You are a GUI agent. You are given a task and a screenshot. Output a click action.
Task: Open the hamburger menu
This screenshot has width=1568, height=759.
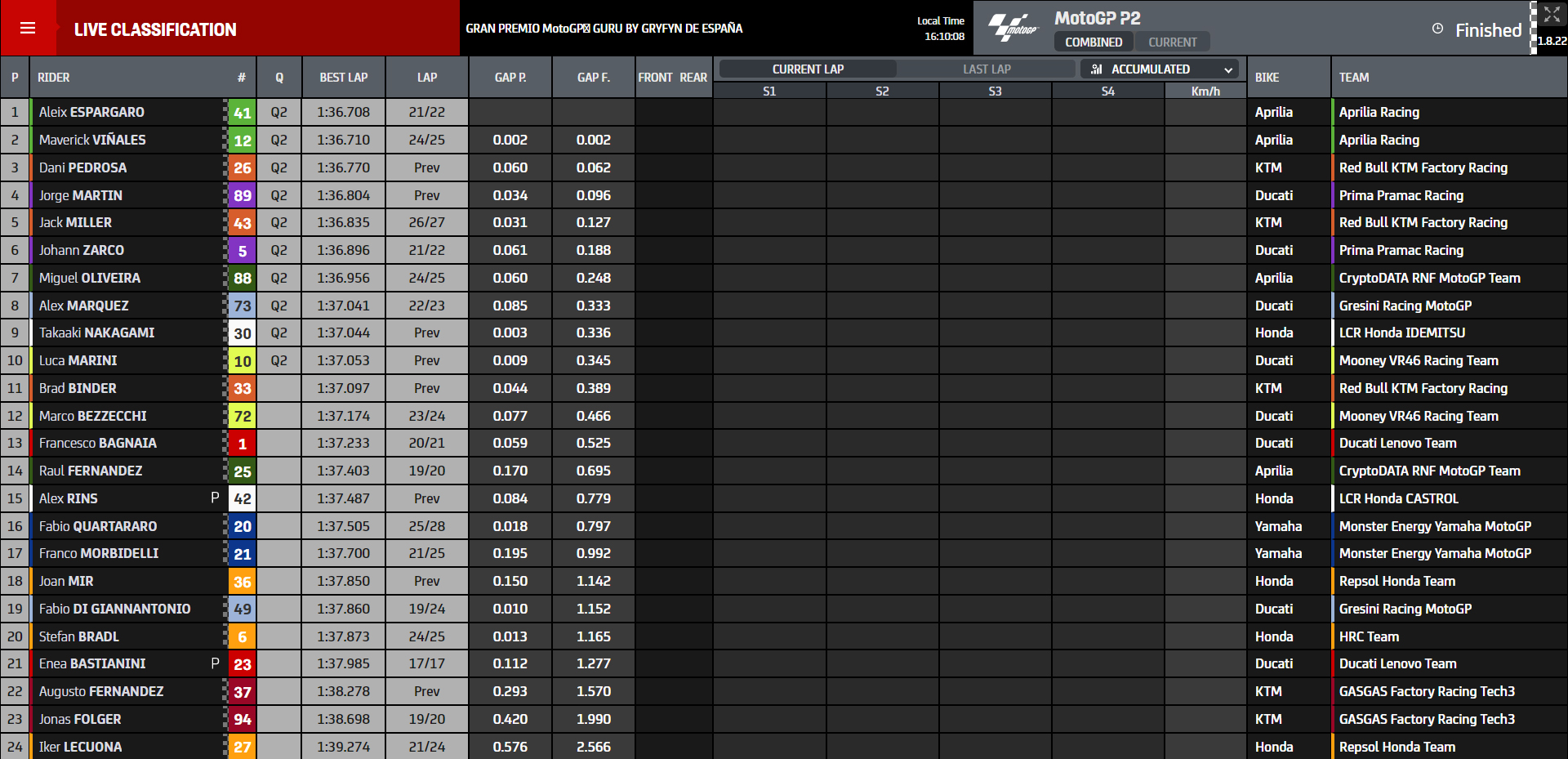coord(28,29)
